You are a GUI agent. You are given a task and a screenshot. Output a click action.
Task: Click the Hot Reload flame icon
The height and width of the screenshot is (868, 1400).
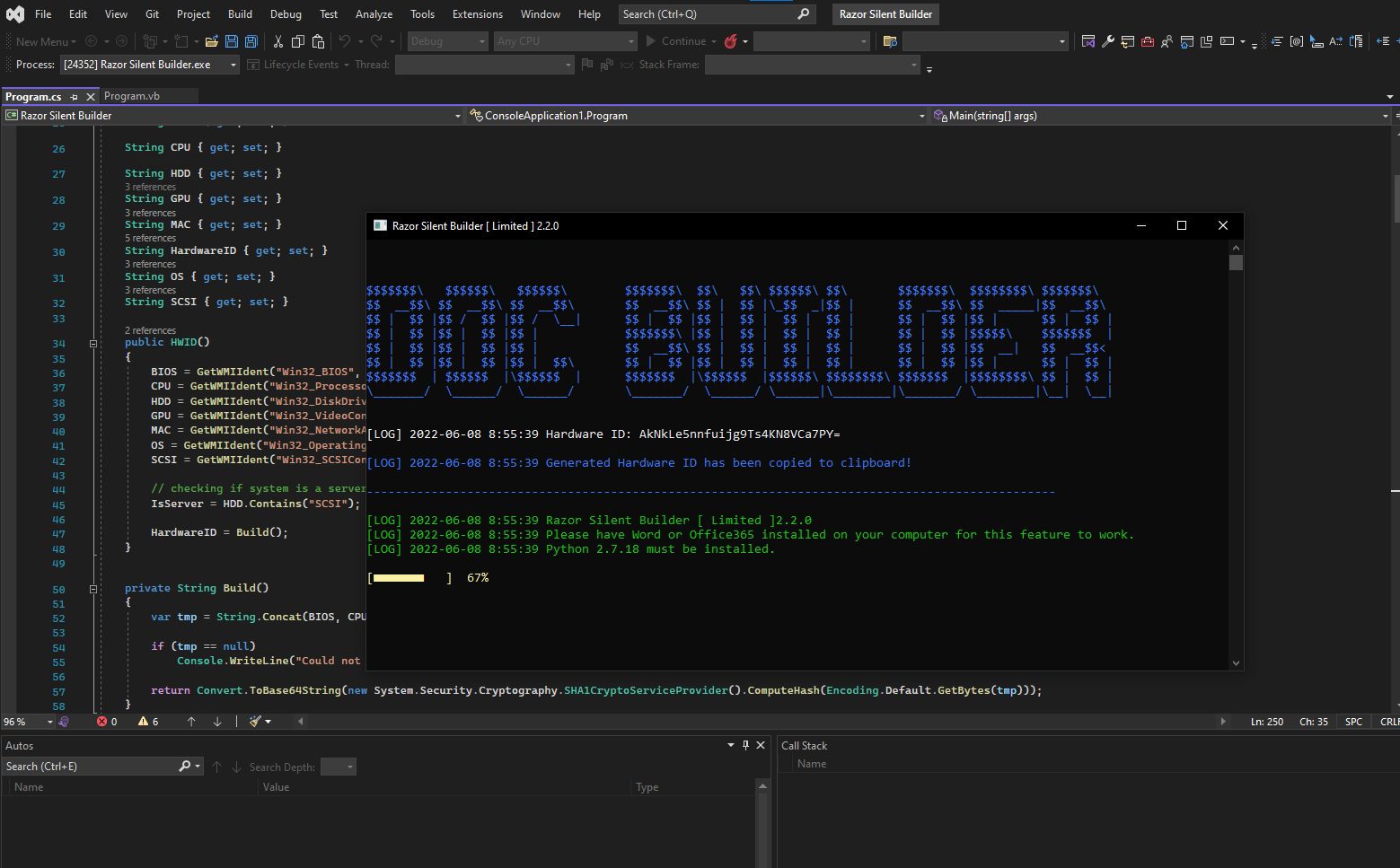click(x=731, y=41)
